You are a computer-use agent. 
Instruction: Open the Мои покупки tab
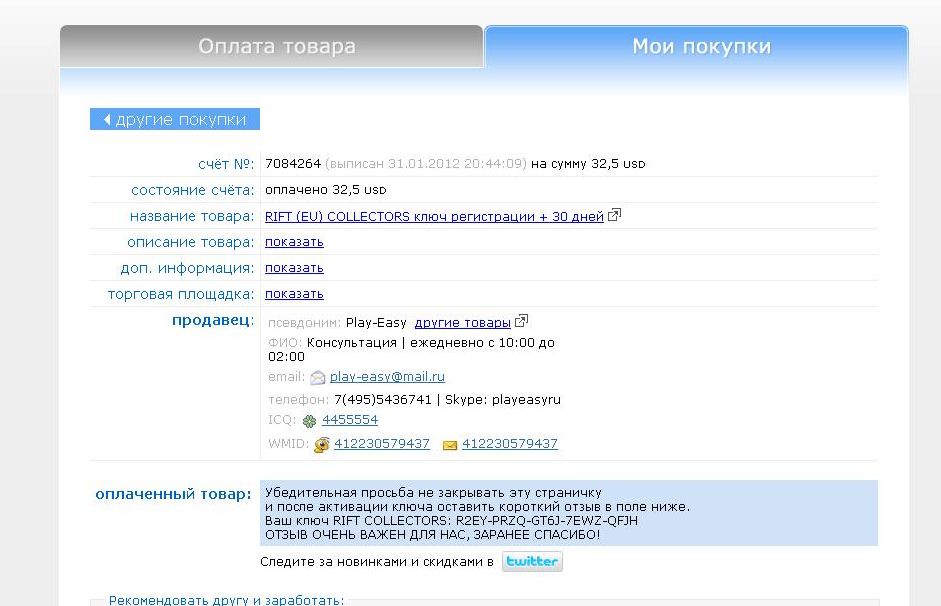[x=696, y=46]
